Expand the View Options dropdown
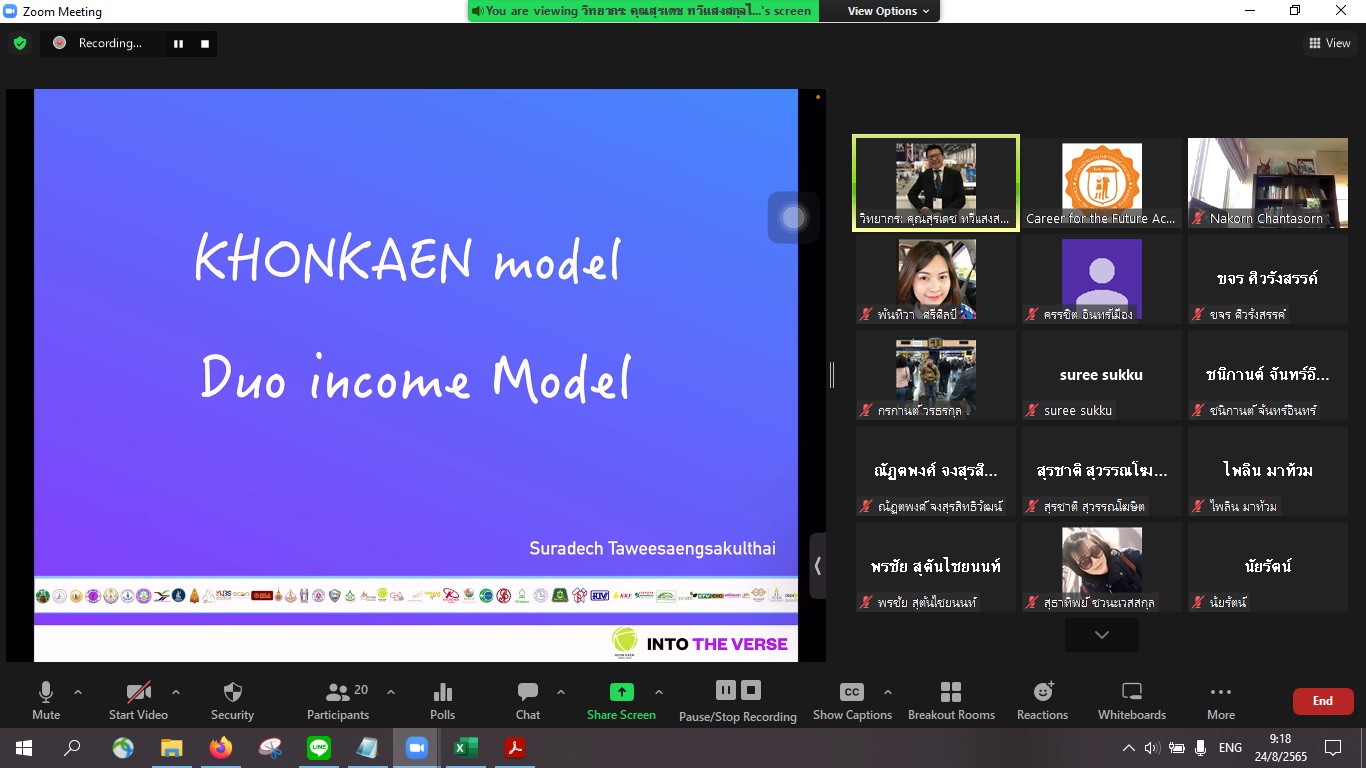 pos(888,11)
